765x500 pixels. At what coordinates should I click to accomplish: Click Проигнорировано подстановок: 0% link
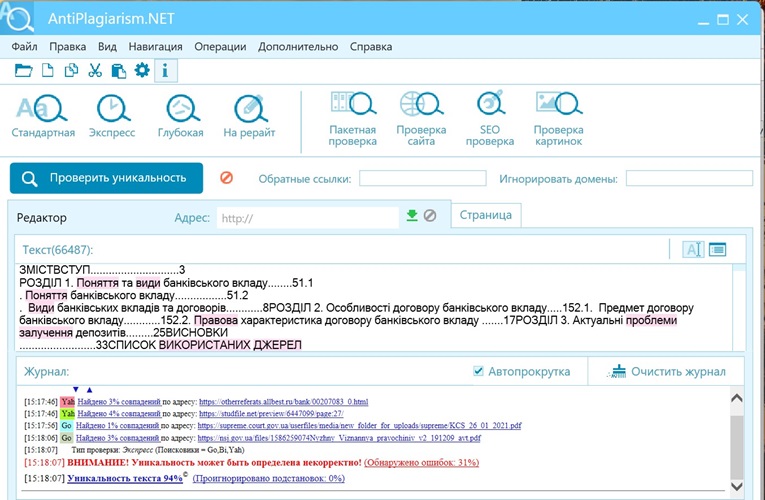[269, 478]
